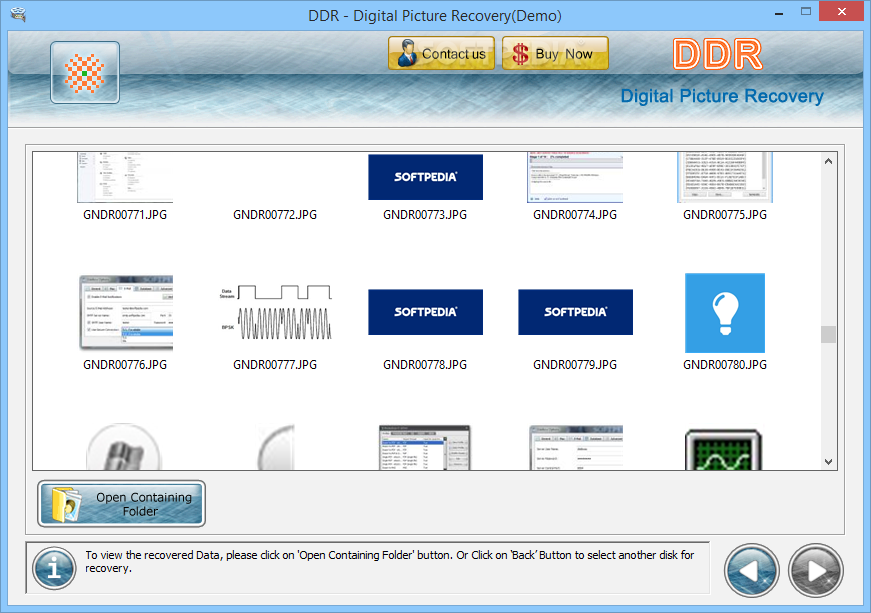Select thumbnail of GNDR00774.JPG
871x613 pixels.
coord(575,177)
